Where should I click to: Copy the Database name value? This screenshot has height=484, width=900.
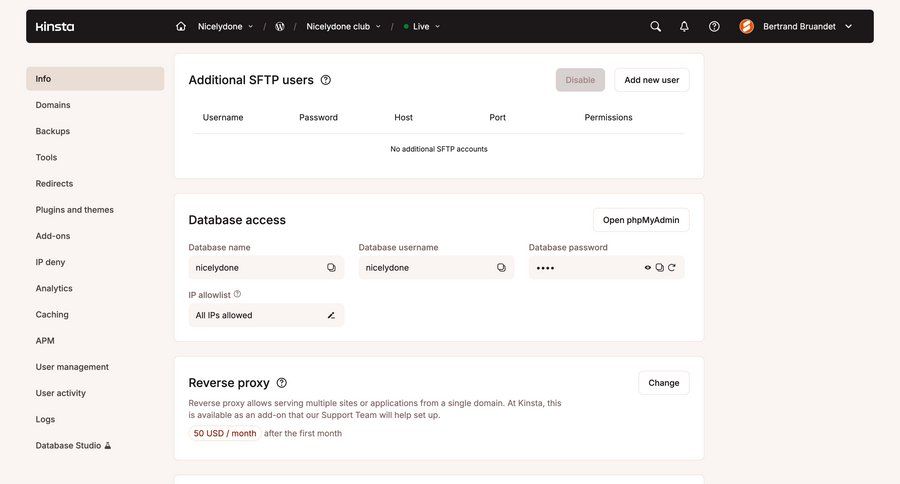click(x=331, y=268)
